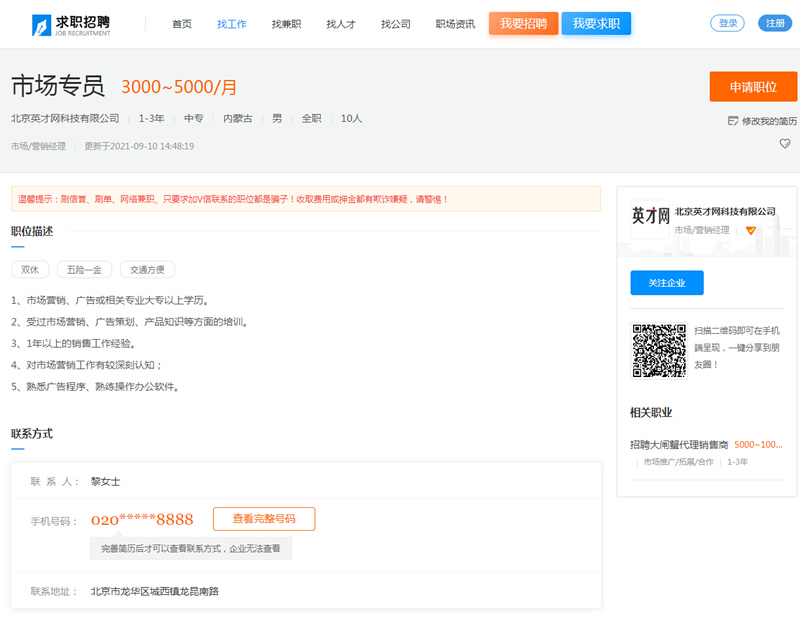Click the 英才网 company logo

650,216
